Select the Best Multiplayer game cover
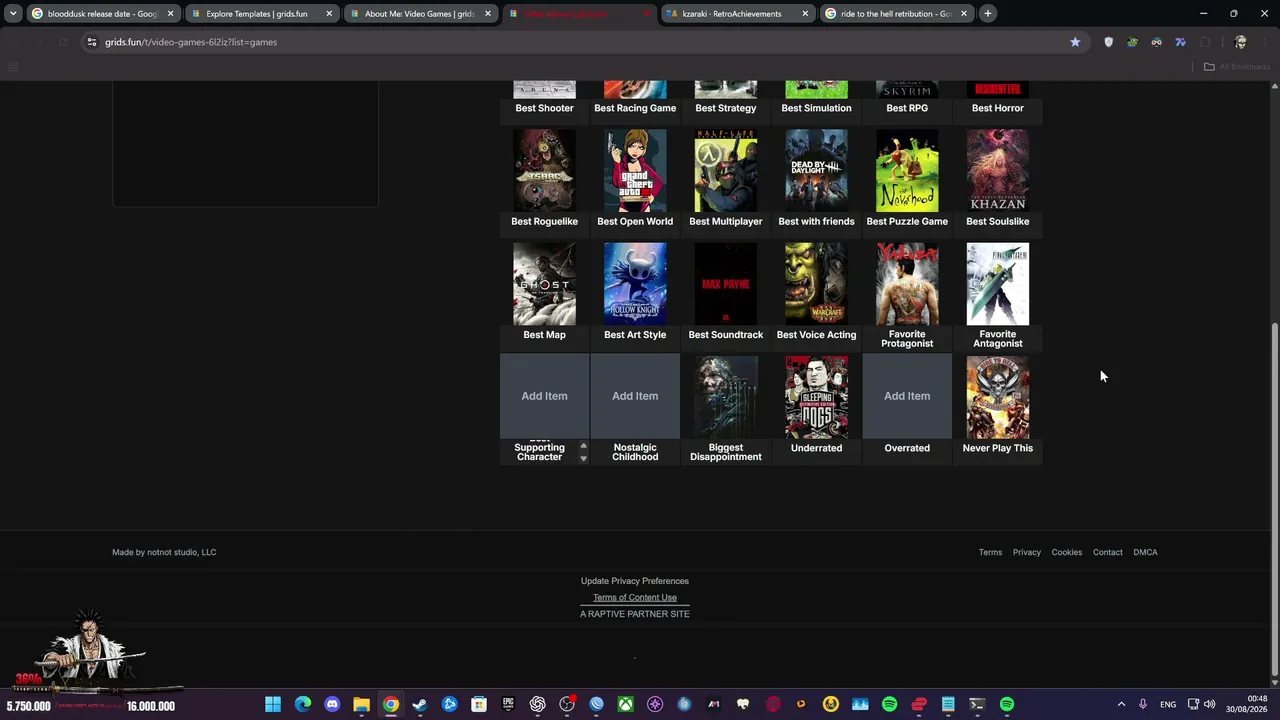This screenshot has width=1280, height=720. coord(726,170)
